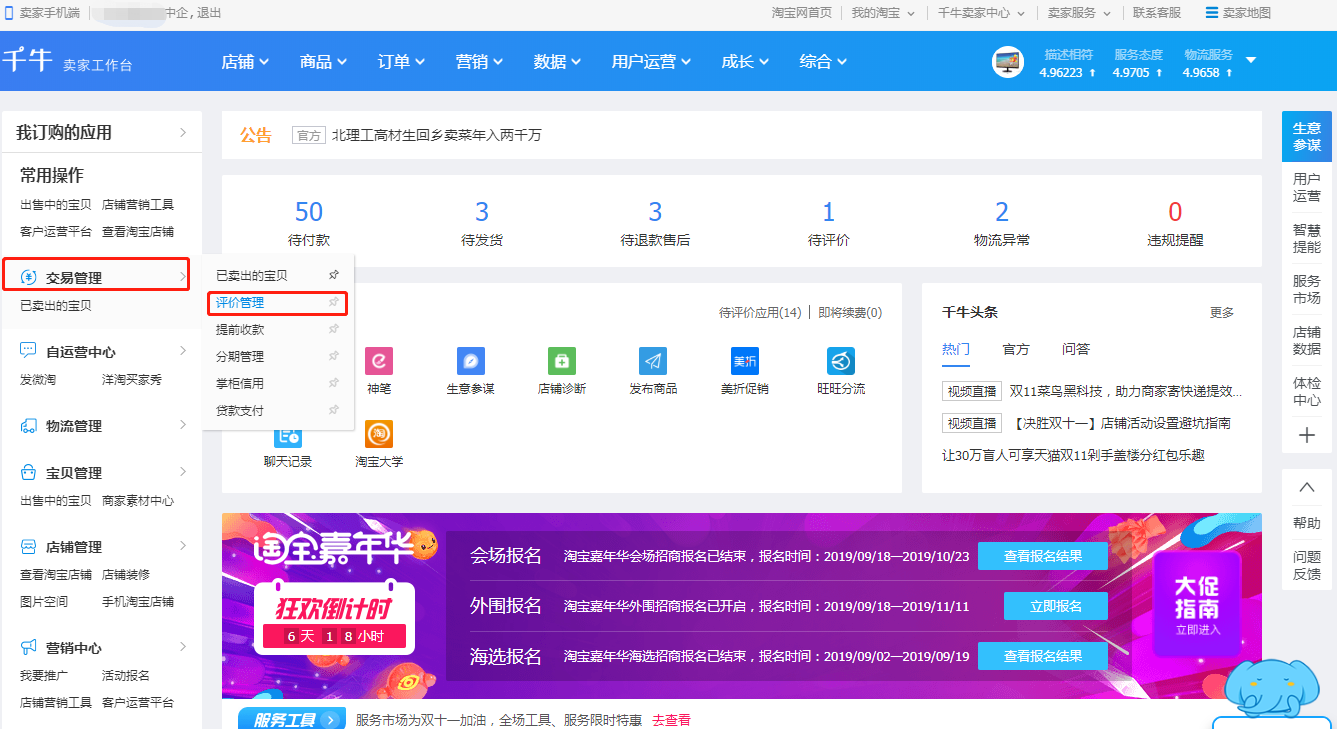Pin 分期管理 submenu item
The image size is (1337, 729).
pos(334,356)
